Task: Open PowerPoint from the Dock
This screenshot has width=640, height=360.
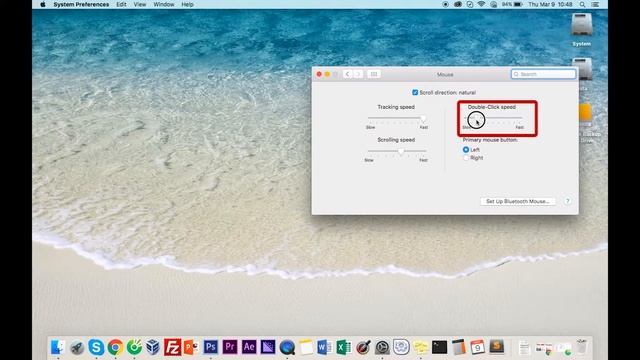Action: click(191, 347)
